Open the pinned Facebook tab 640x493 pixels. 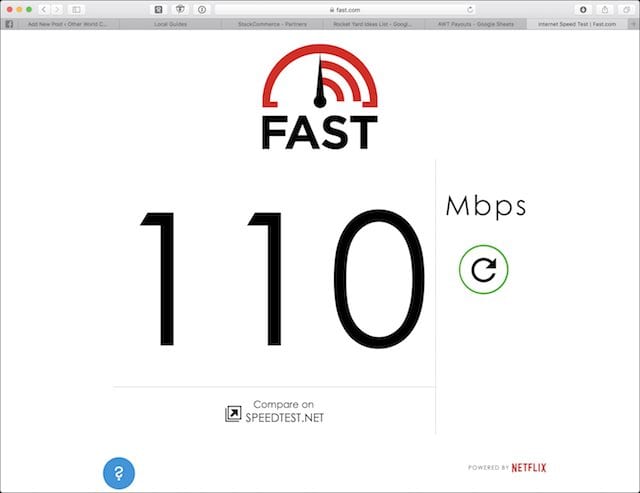9,24
